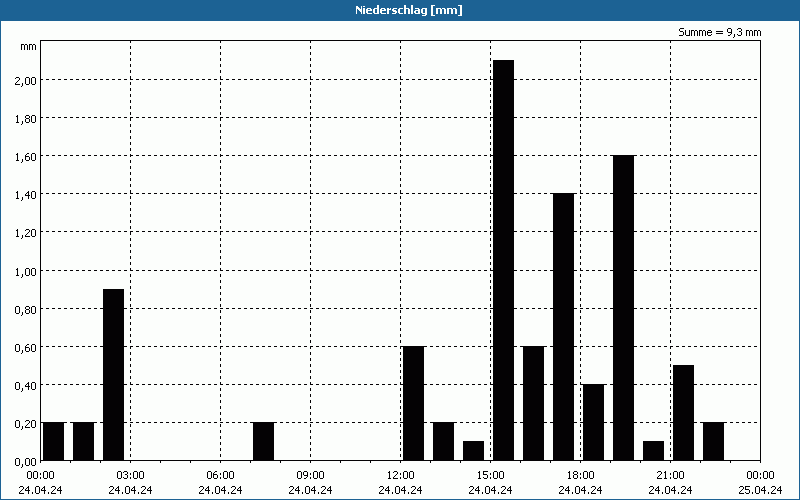Click the 24.04.24 date under 12:00
The width and height of the screenshot is (800, 500).
401,490
